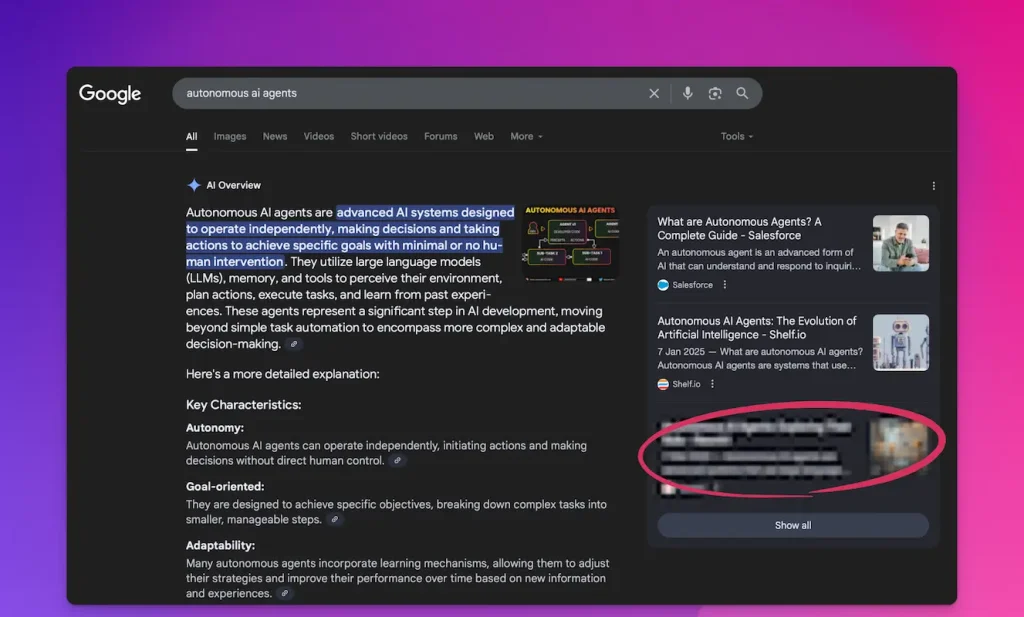
Task: Open three-dot menu beside Salesforce source
Action: pos(725,285)
